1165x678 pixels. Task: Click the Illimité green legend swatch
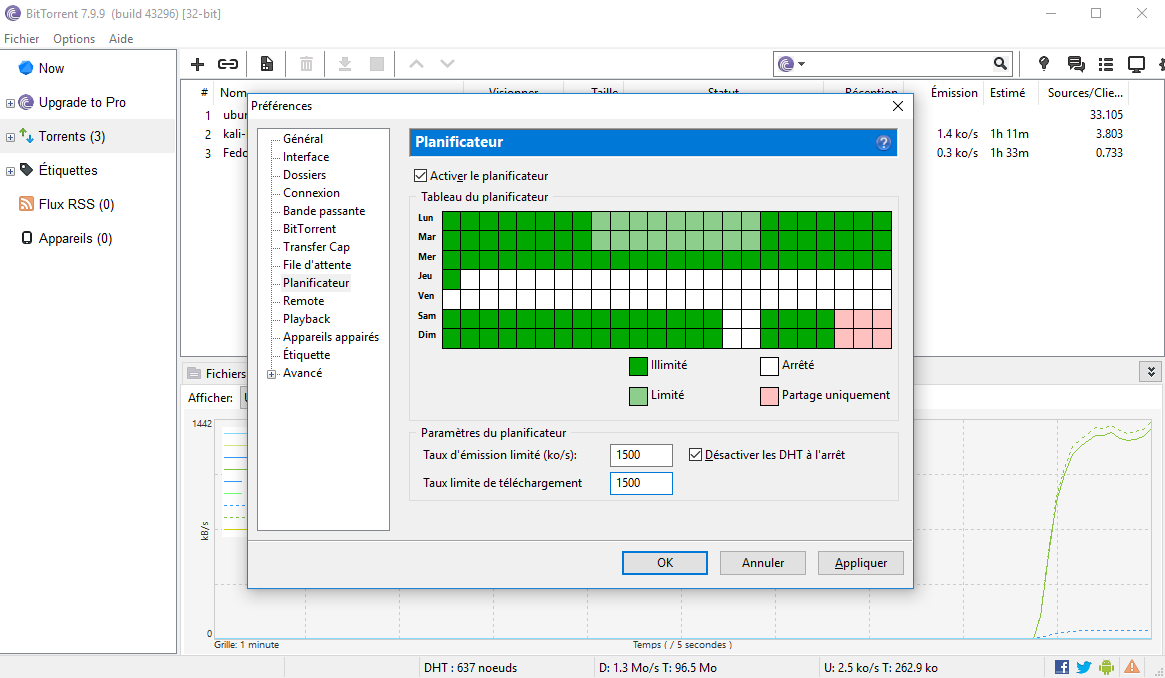point(638,366)
